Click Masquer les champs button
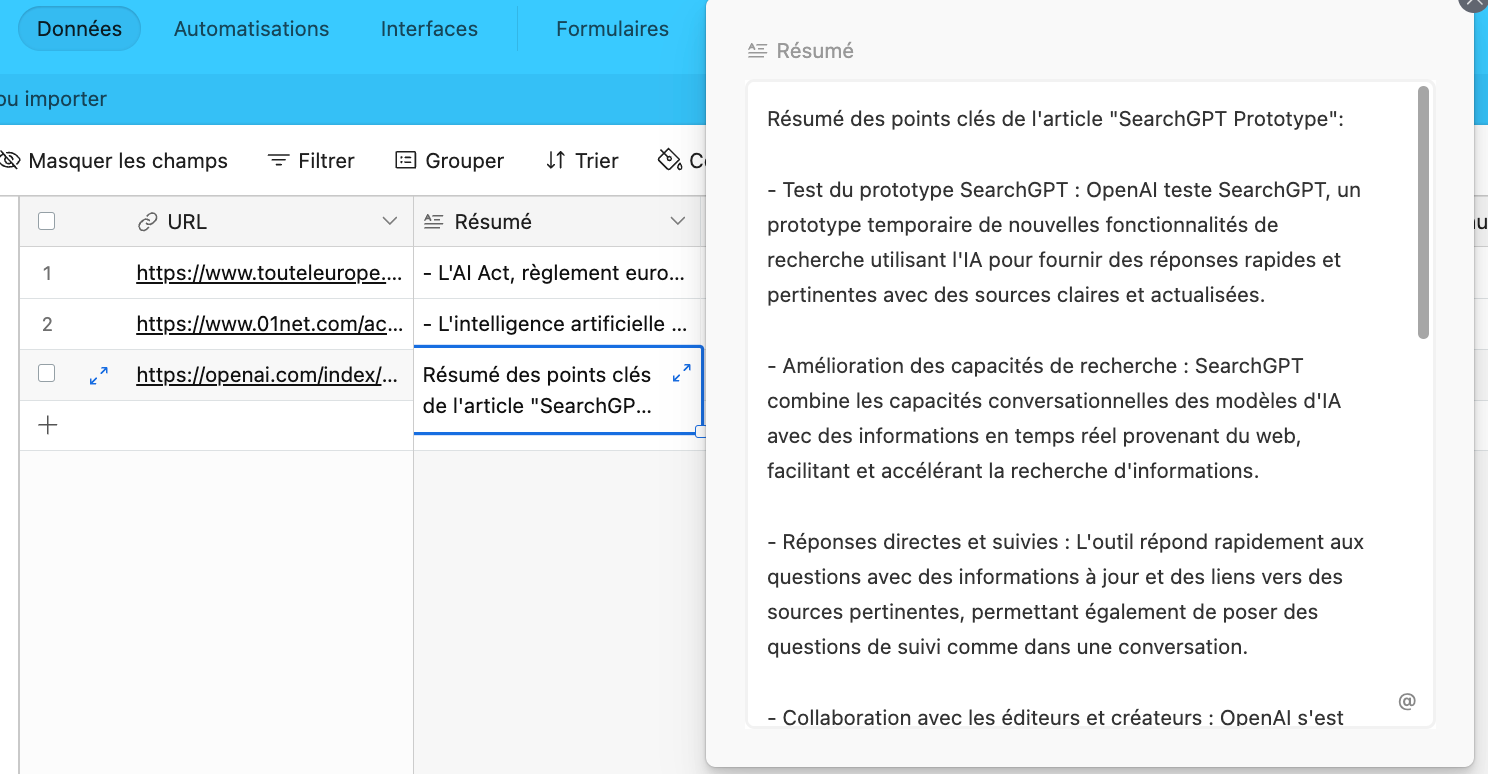This screenshot has height=774, width=1488. pos(114,161)
